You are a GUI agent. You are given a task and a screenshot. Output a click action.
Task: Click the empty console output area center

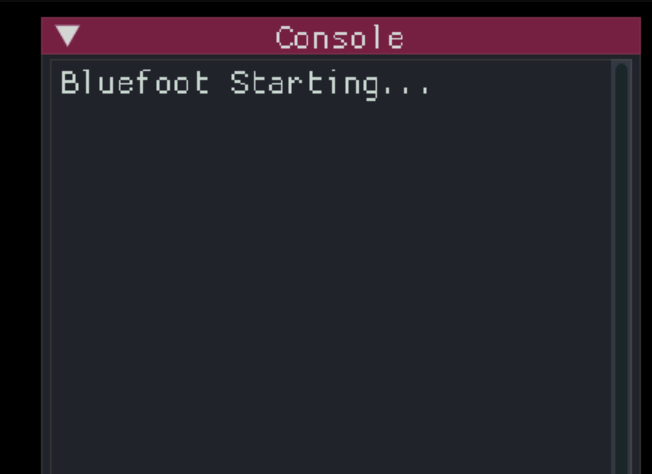click(330, 270)
